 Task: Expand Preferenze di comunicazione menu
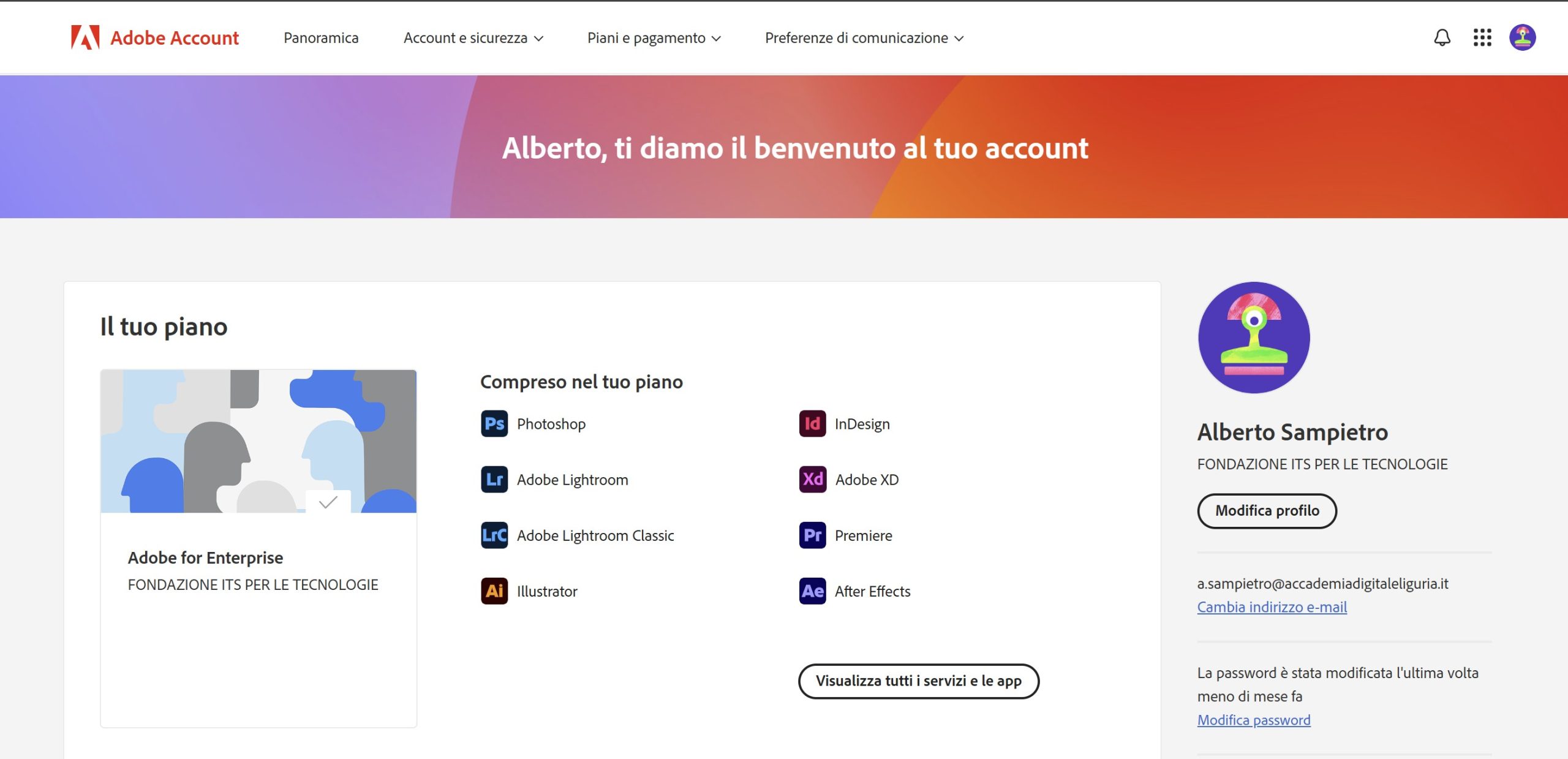tap(864, 38)
